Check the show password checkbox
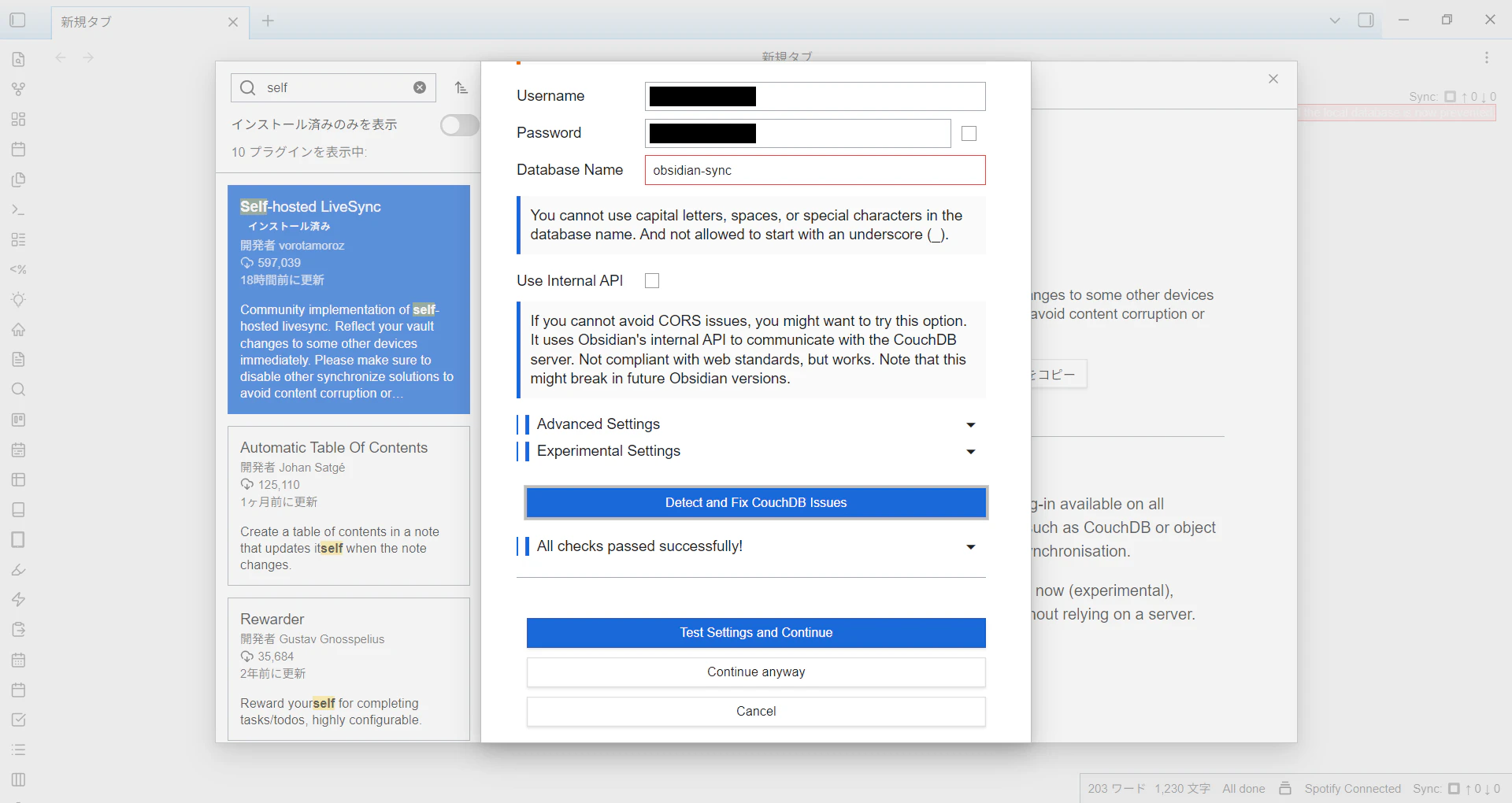This screenshot has height=803, width=1512. [969, 134]
